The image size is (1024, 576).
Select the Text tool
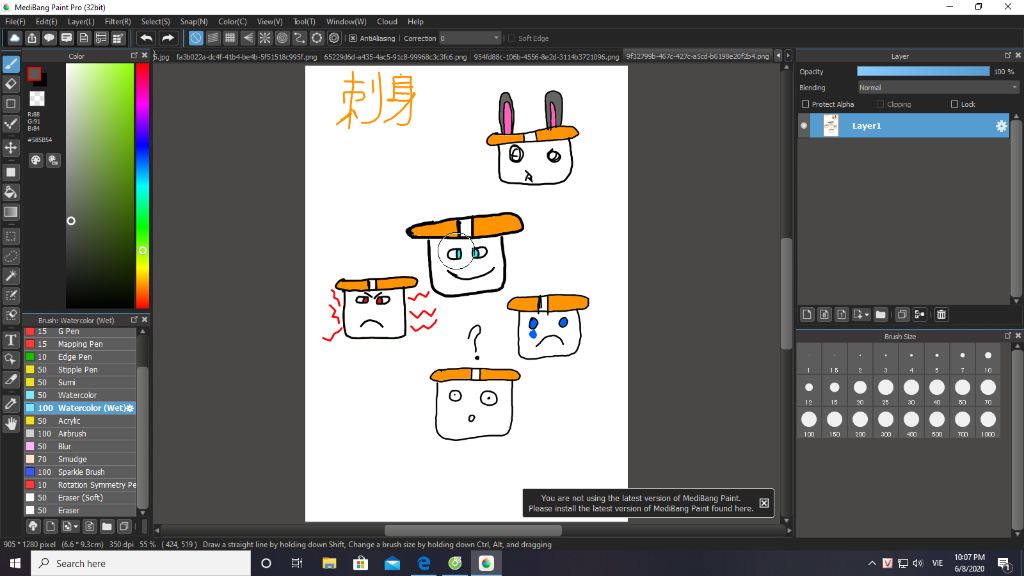11,340
